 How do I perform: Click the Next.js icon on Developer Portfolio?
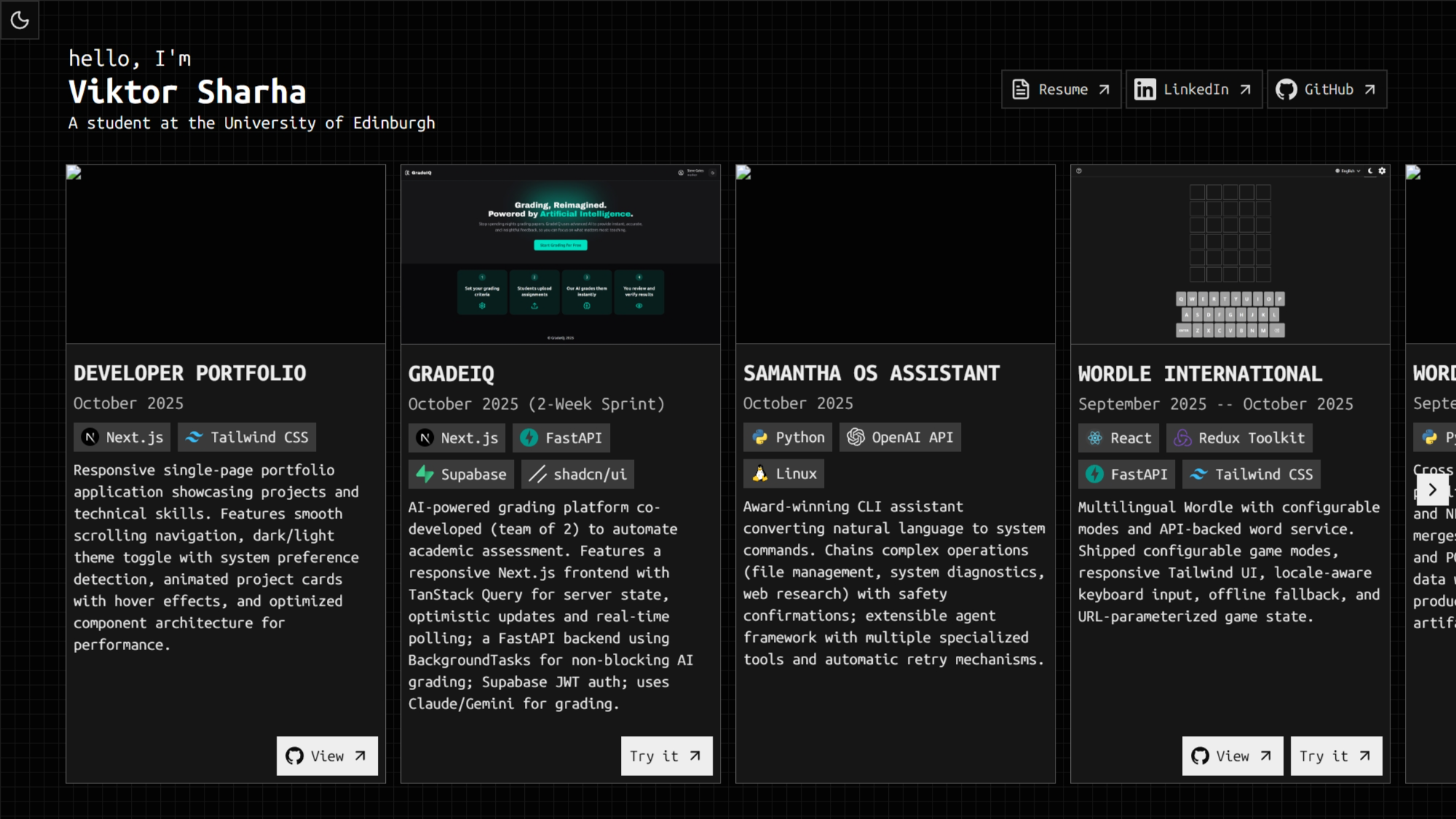(88, 437)
